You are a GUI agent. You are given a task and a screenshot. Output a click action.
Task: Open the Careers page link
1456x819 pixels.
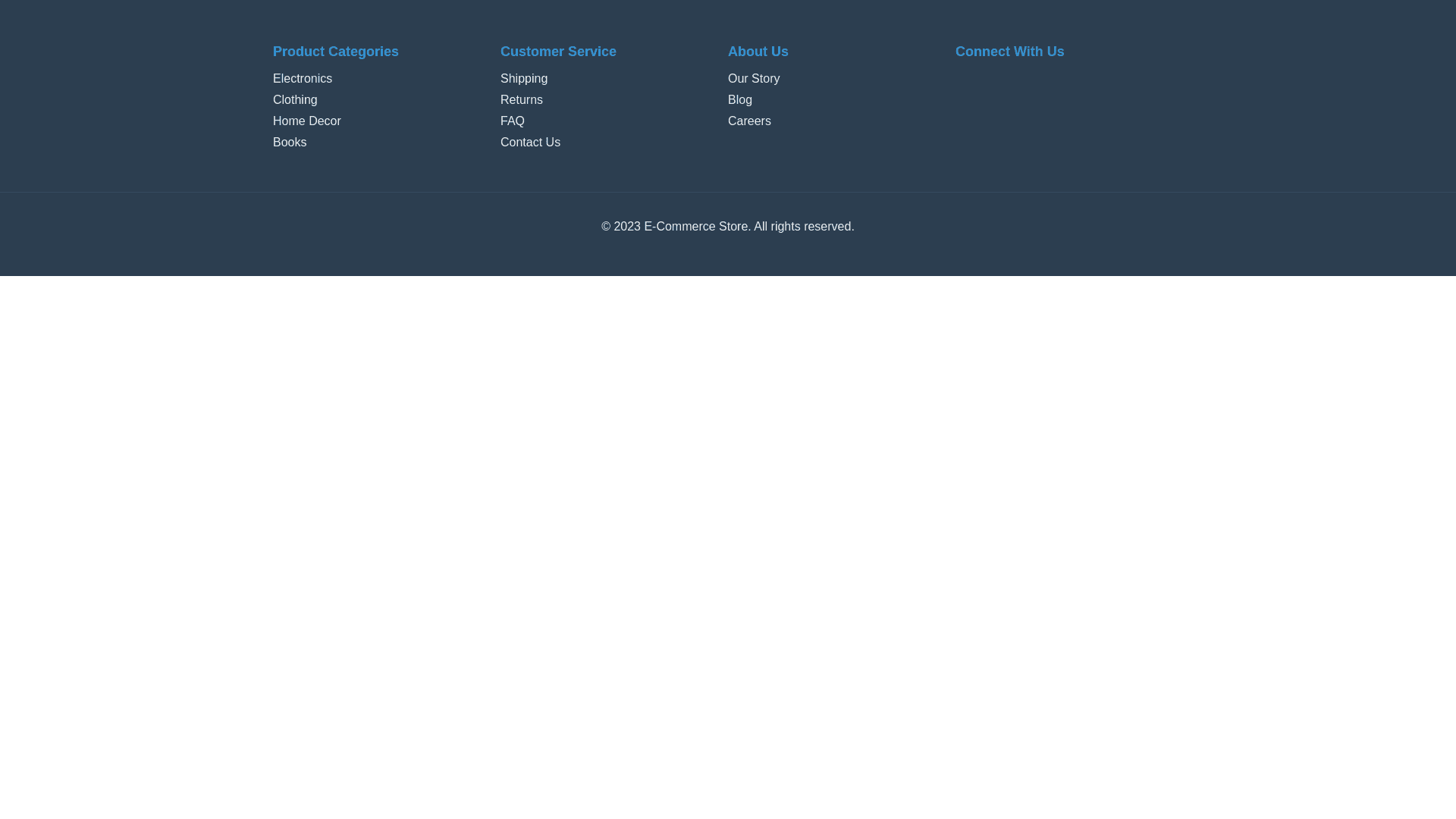point(748,121)
